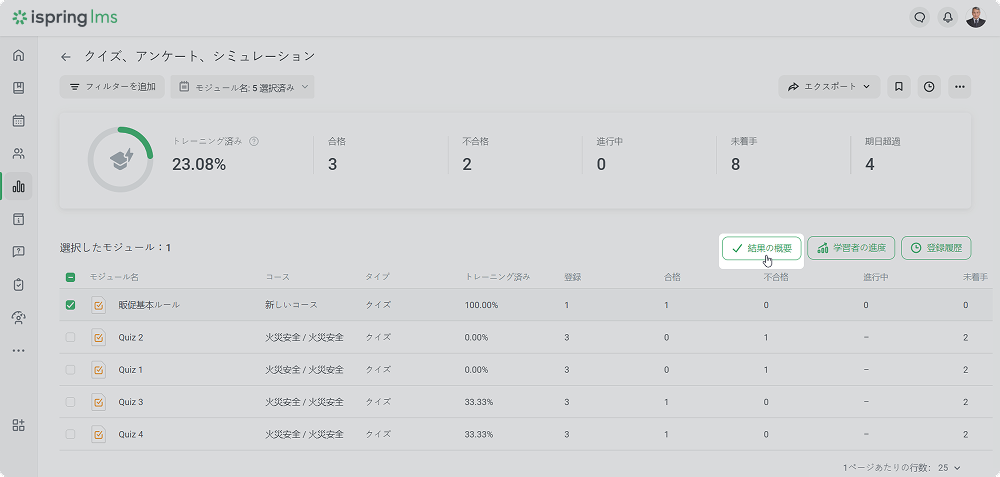Click the 学習者の進度 button
1000x477 pixels.
coord(851,247)
